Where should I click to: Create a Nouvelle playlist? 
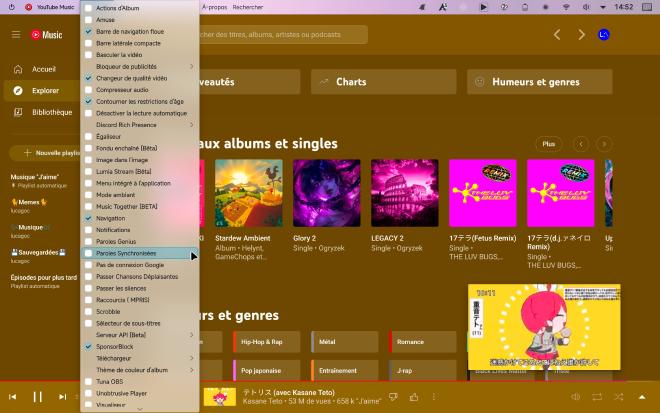[x=45, y=153]
